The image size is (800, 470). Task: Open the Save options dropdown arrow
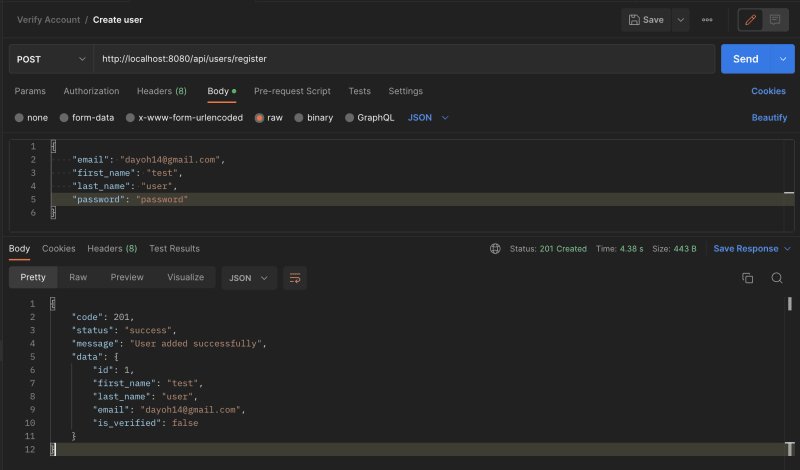click(x=681, y=20)
